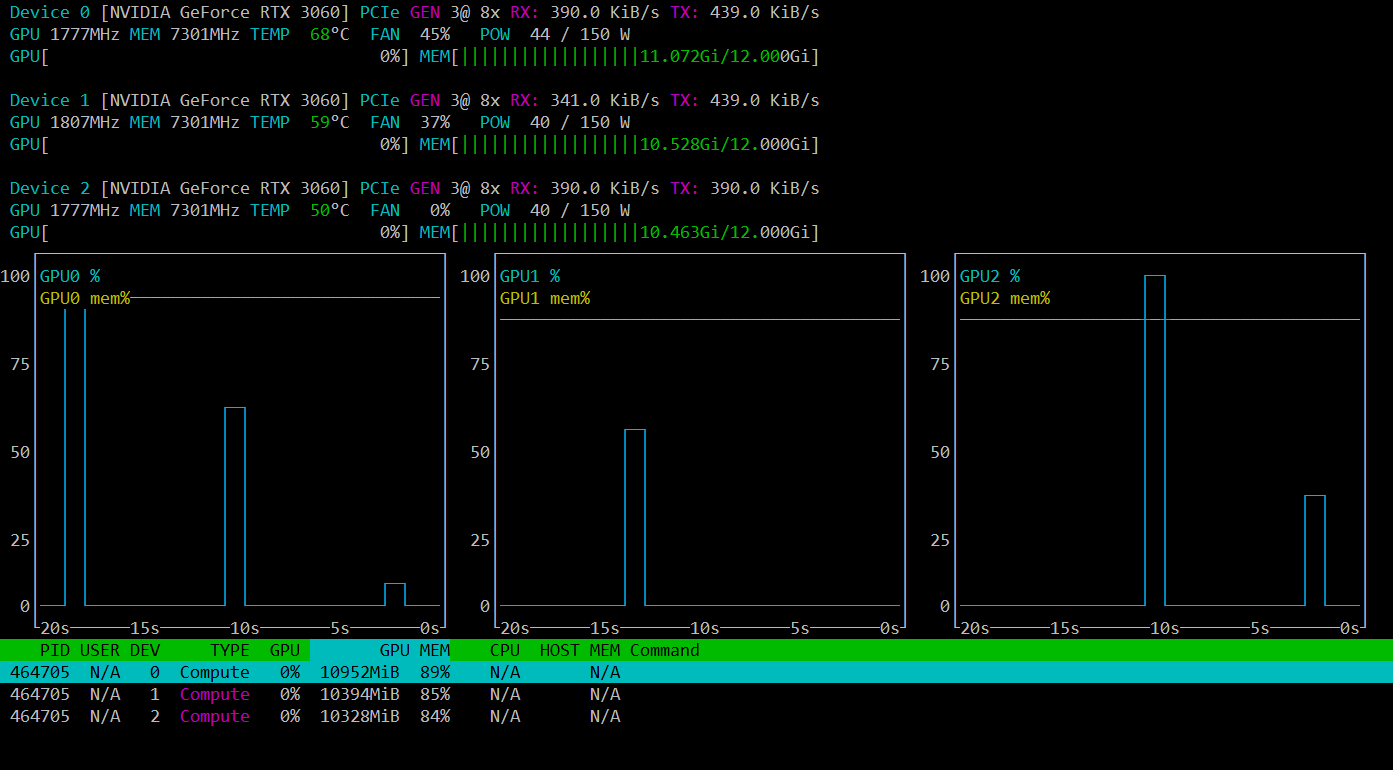1393x770 pixels.
Task: Select the 68°C temperature reading
Action: 330,34
